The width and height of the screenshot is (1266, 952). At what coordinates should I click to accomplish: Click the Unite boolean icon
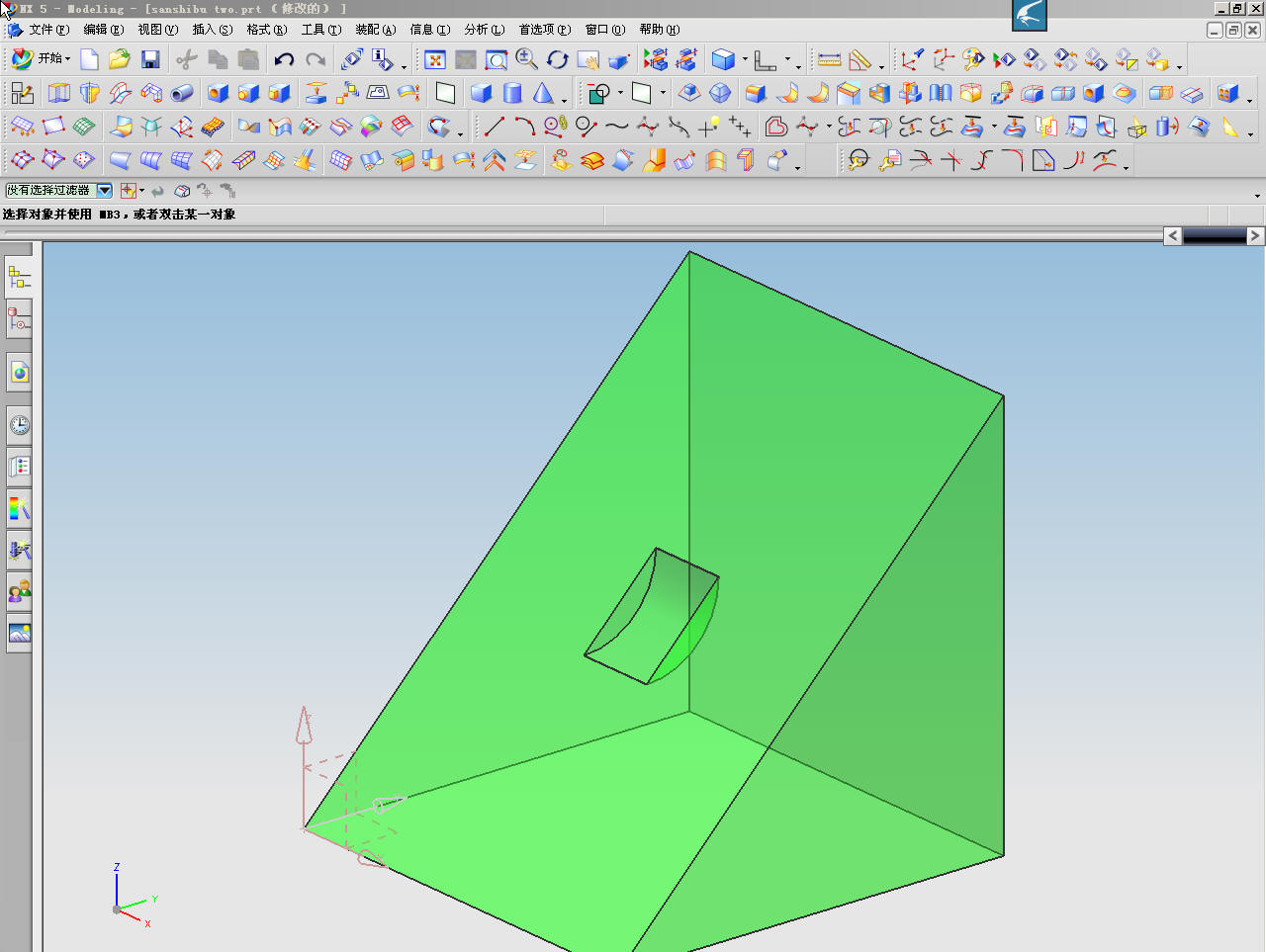598,93
